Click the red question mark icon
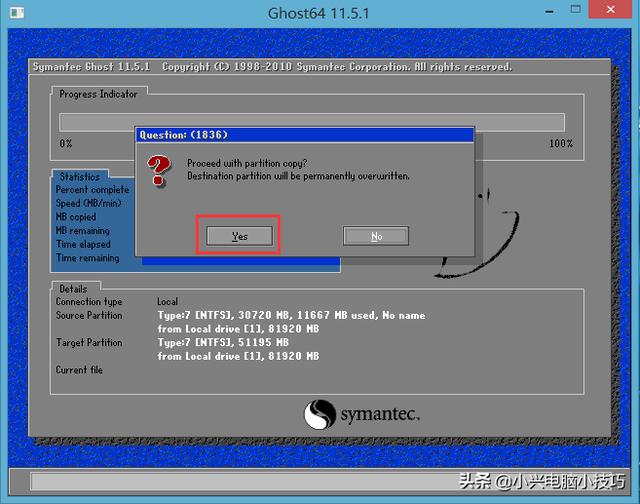This screenshot has height=504, width=640. pyautogui.click(x=158, y=171)
